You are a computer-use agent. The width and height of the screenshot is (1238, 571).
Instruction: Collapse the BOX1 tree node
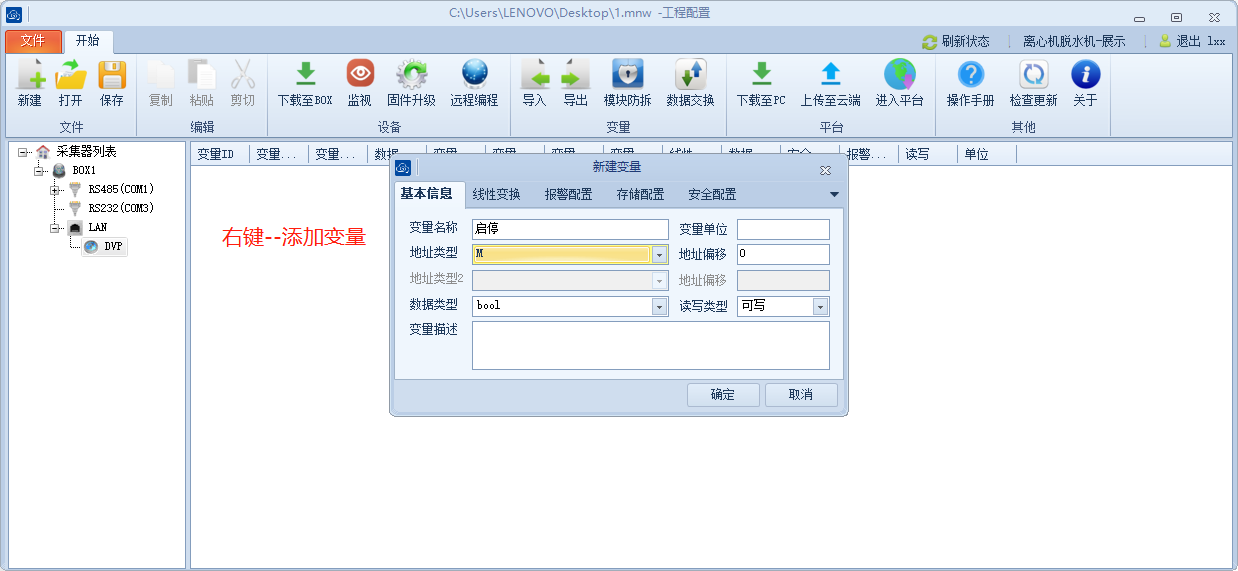click(x=39, y=171)
